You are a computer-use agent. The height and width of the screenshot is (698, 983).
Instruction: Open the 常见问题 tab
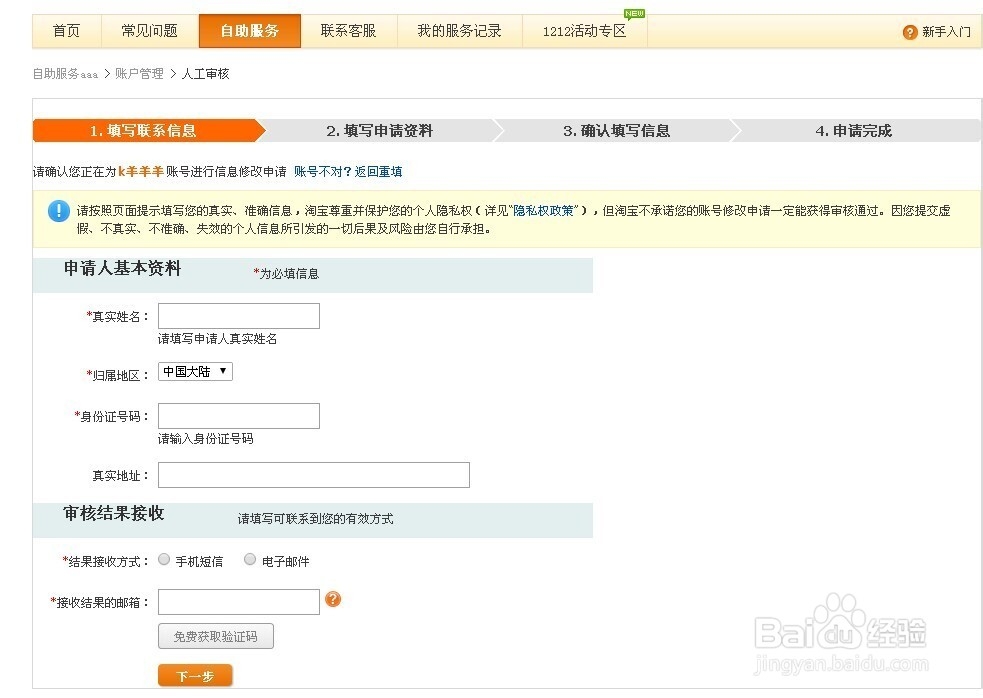click(x=150, y=31)
